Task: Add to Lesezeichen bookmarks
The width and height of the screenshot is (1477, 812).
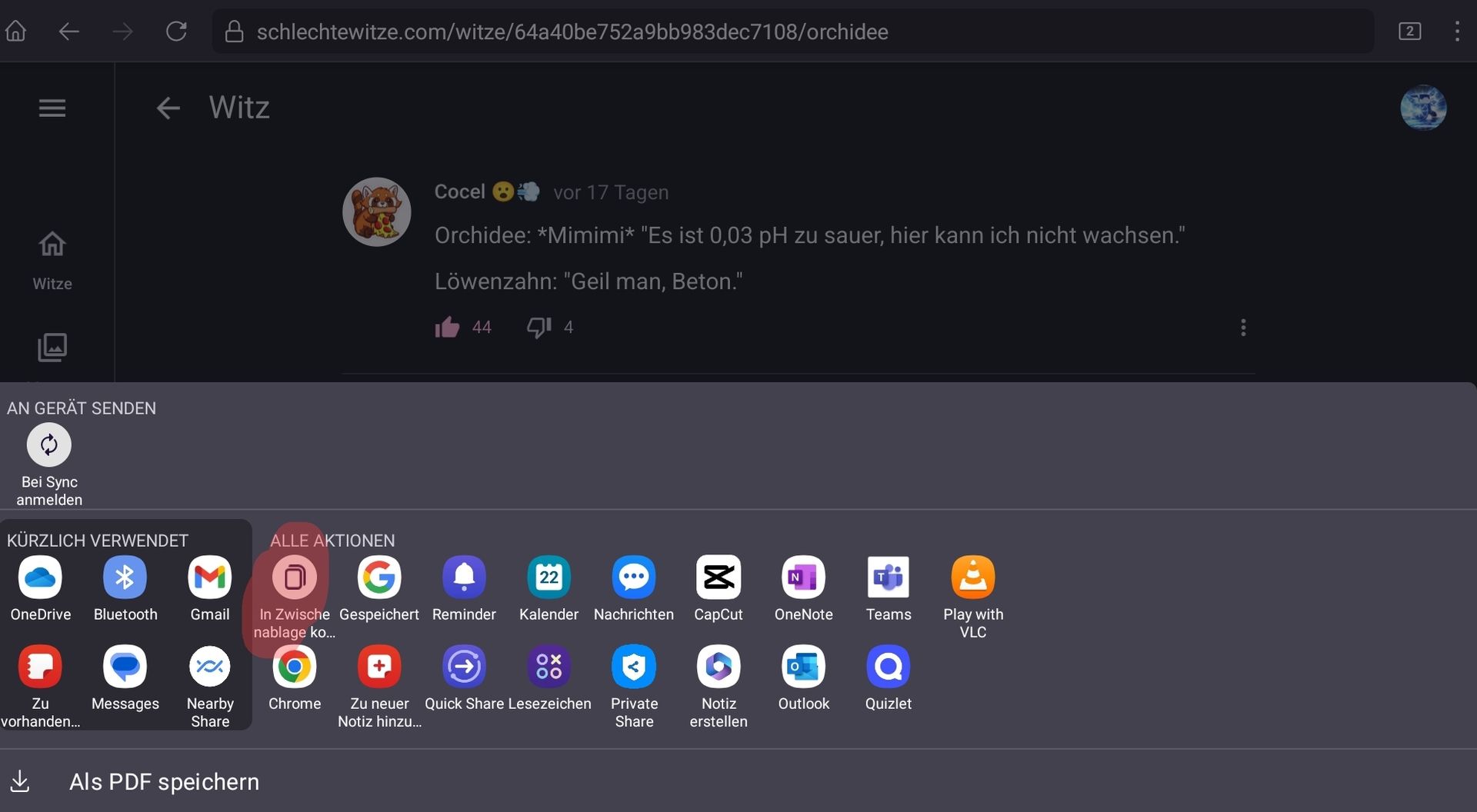Action: [548, 667]
